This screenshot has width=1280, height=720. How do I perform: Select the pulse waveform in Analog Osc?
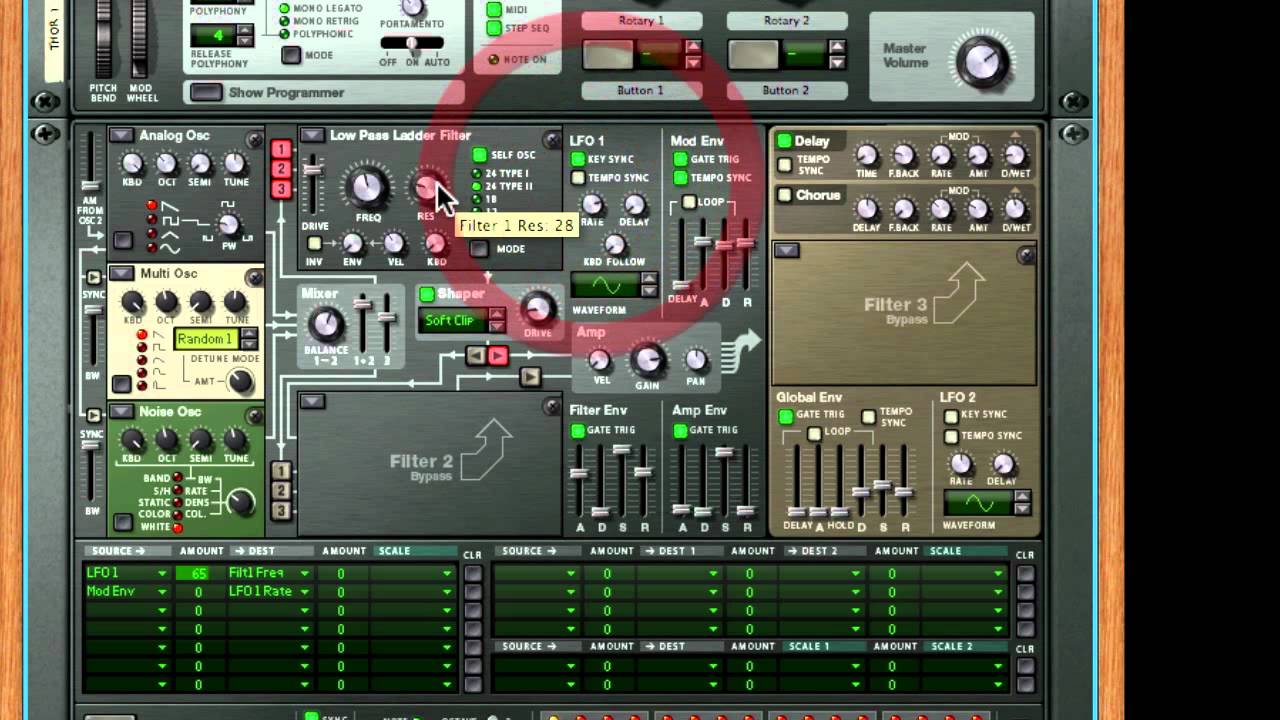[151, 219]
